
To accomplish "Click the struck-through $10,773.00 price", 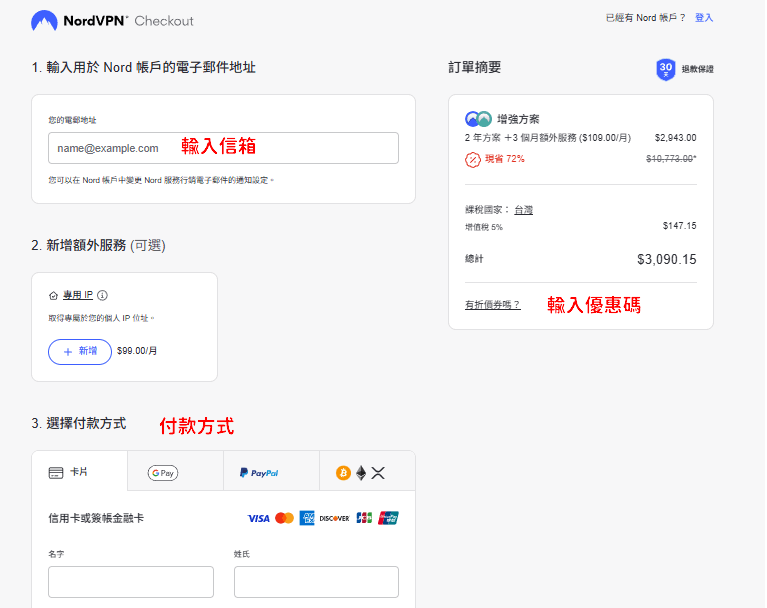I will [x=671, y=159].
